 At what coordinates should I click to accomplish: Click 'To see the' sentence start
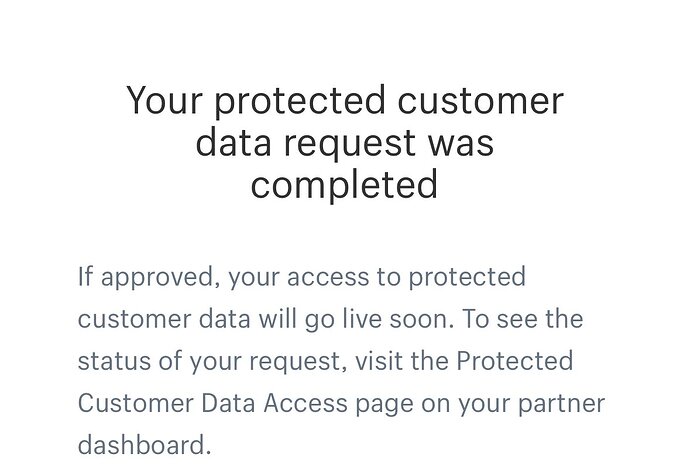(522, 319)
